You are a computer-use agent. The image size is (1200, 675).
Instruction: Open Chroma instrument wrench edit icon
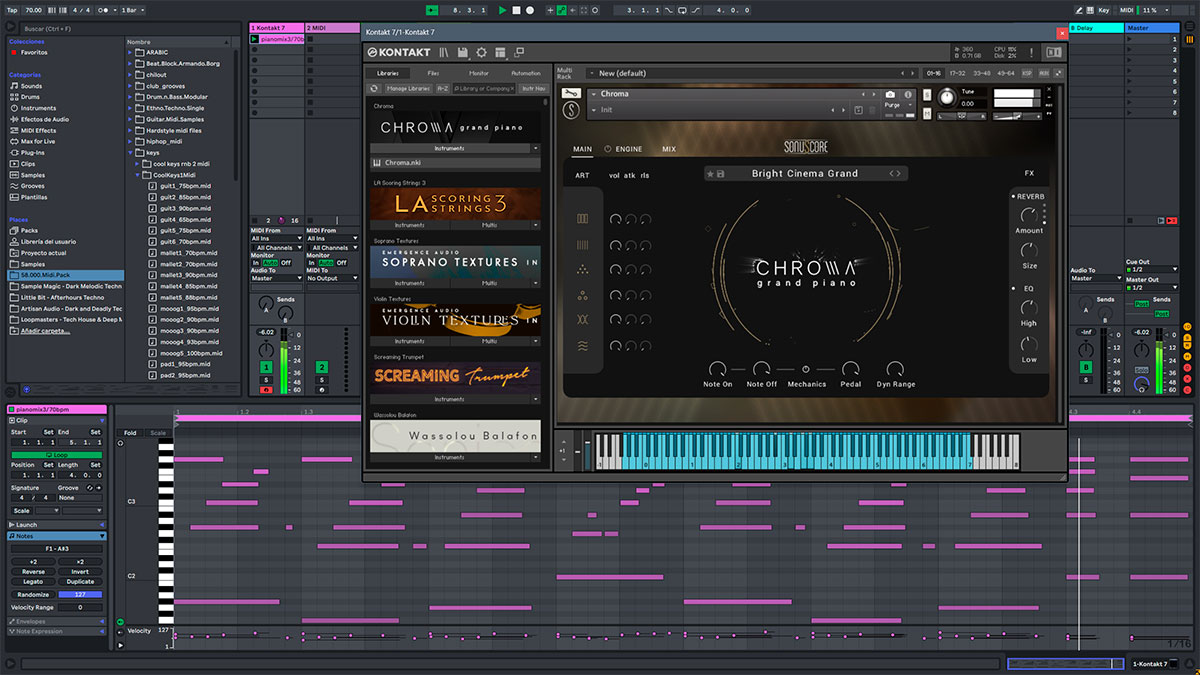tap(572, 94)
